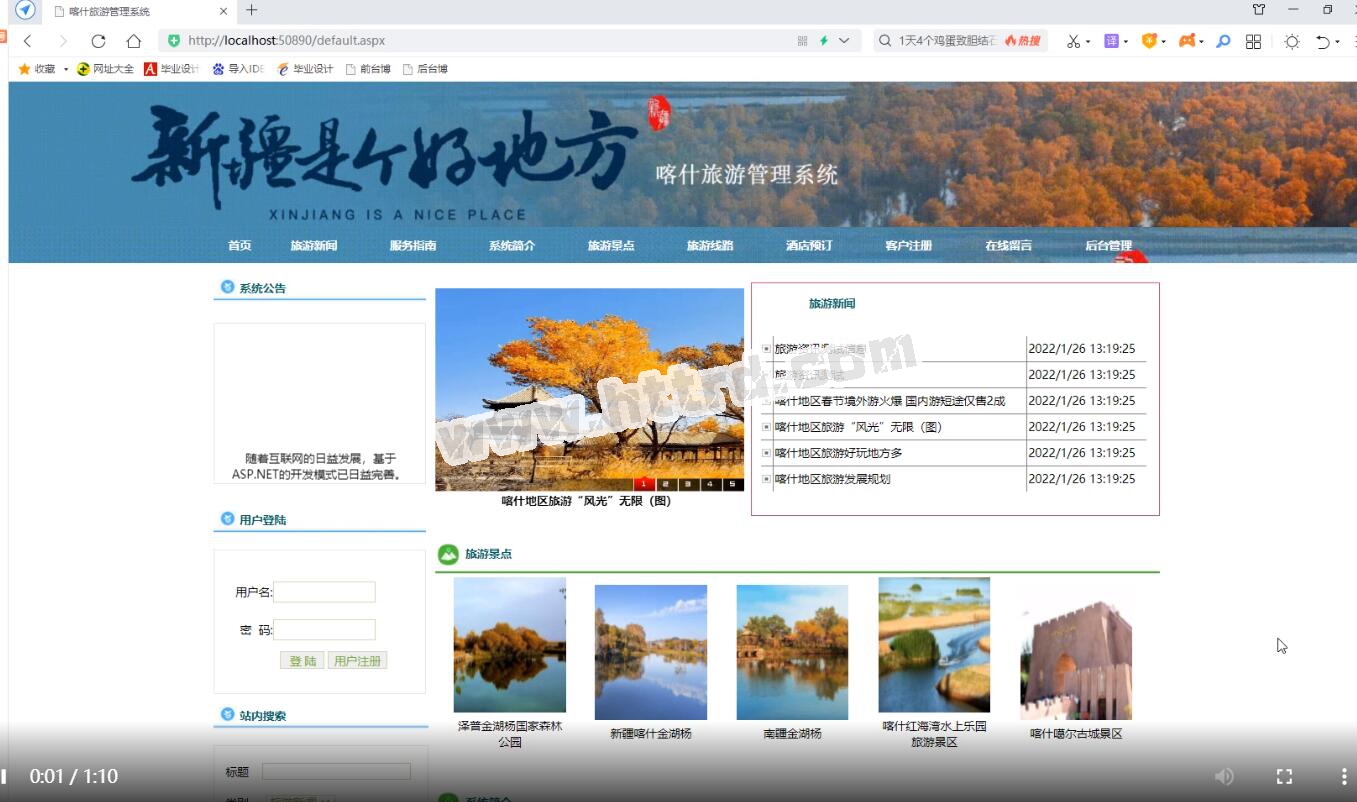
Task: Open the 网址大全 bookmark
Action: [105, 69]
